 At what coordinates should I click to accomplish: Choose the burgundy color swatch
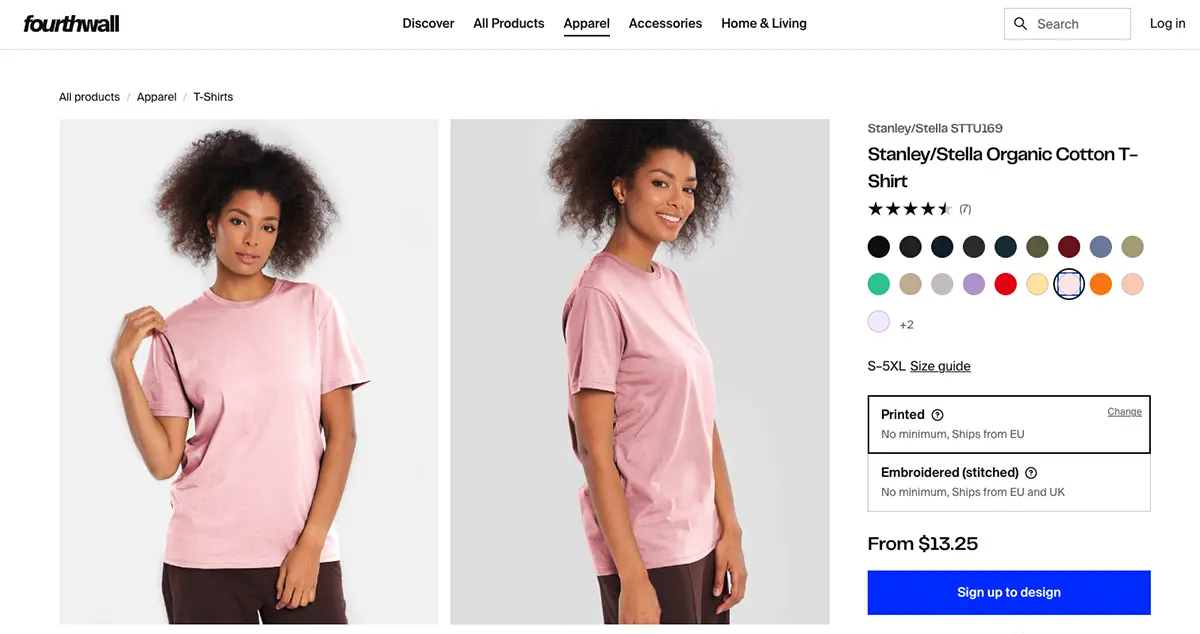[1069, 247]
